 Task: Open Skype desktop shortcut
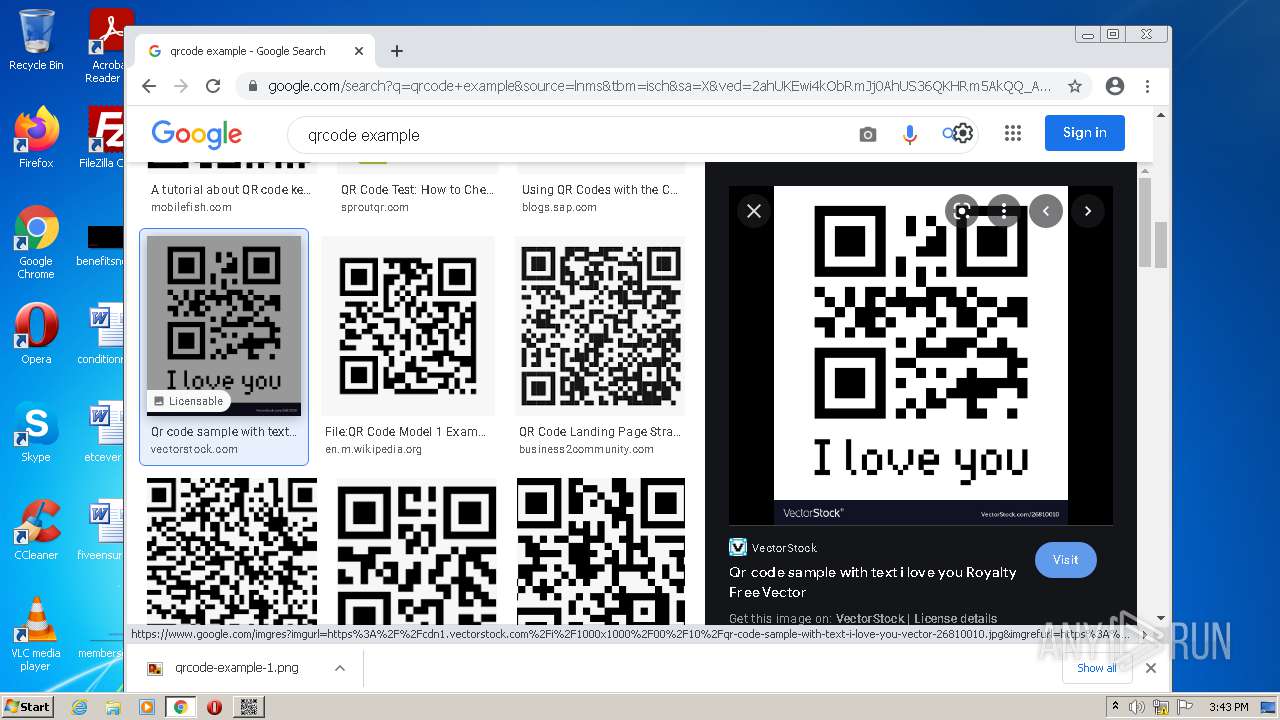(36, 432)
